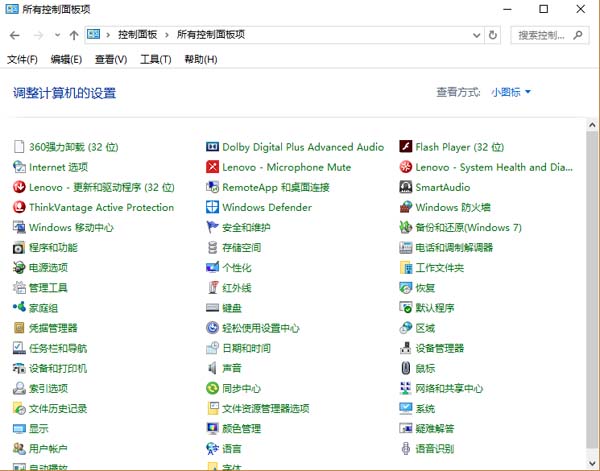The width and height of the screenshot is (600, 471).
Task: Click the Lenovo System Health icon
Action: click(406, 167)
